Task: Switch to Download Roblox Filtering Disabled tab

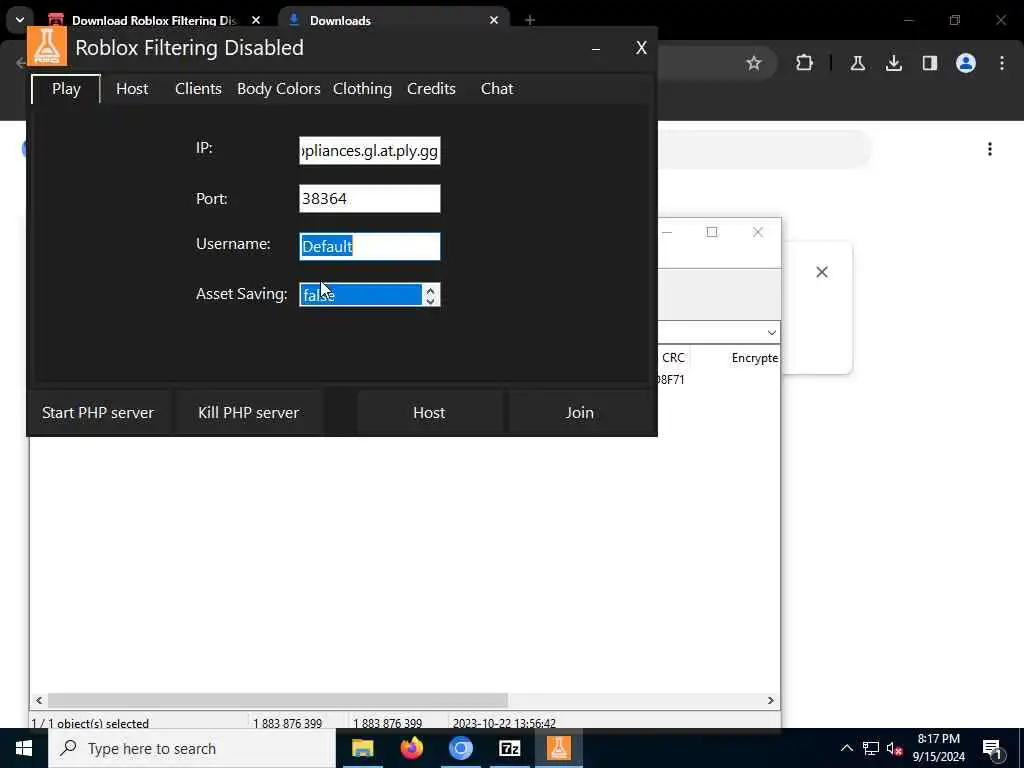Action: tap(153, 20)
